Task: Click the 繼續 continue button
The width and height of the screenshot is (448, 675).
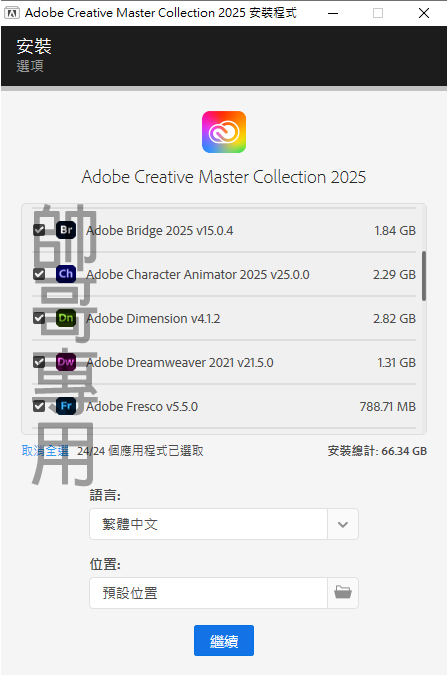Action: (x=224, y=641)
